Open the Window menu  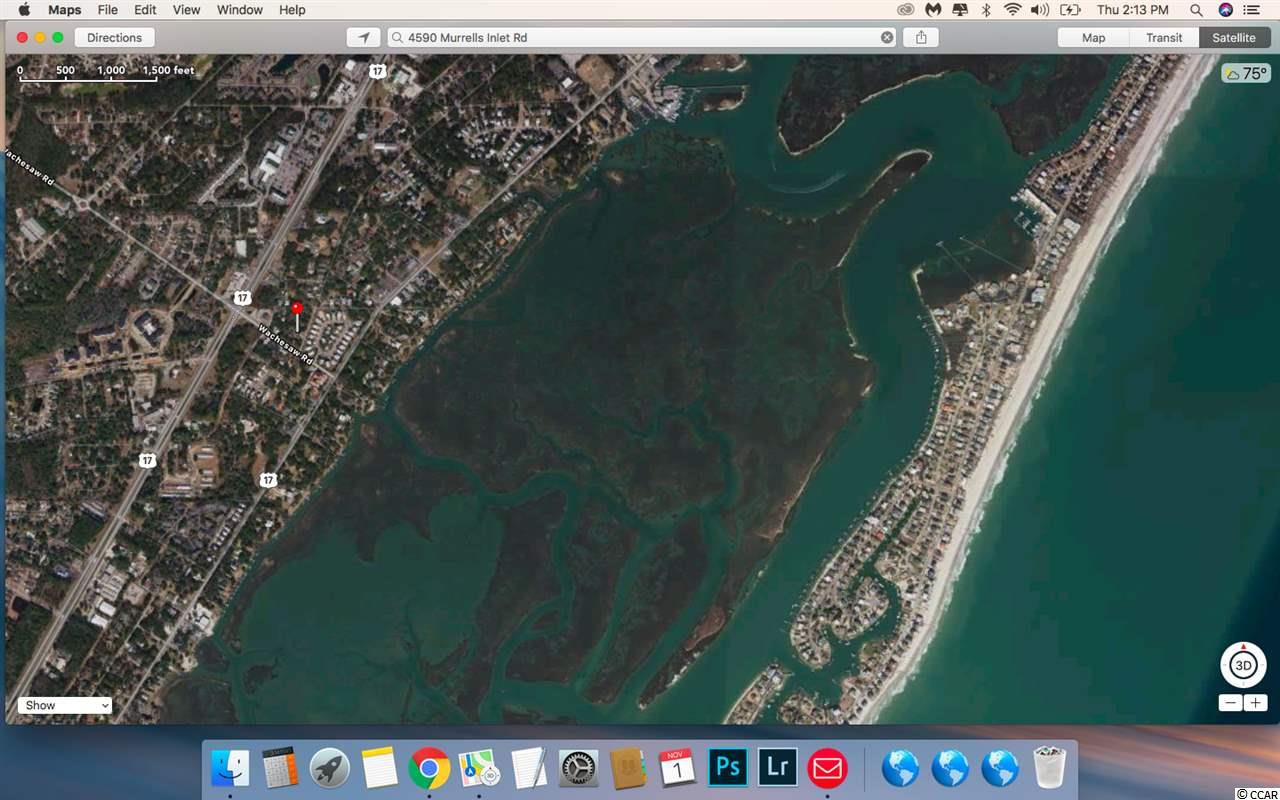pos(240,10)
